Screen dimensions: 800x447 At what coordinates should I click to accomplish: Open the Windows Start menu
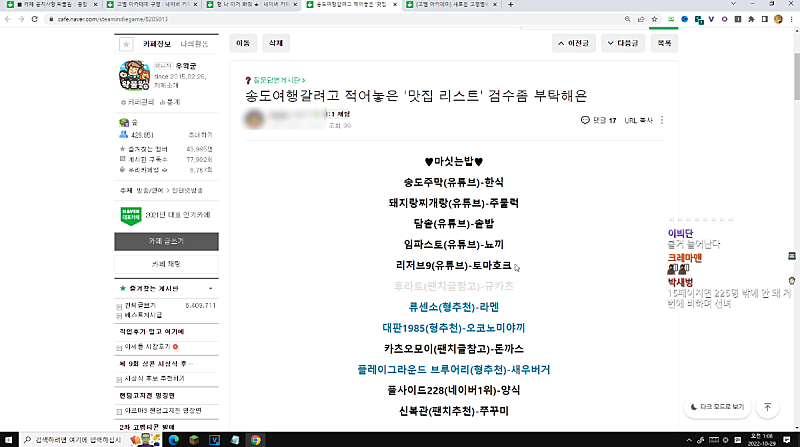[8, 439]
